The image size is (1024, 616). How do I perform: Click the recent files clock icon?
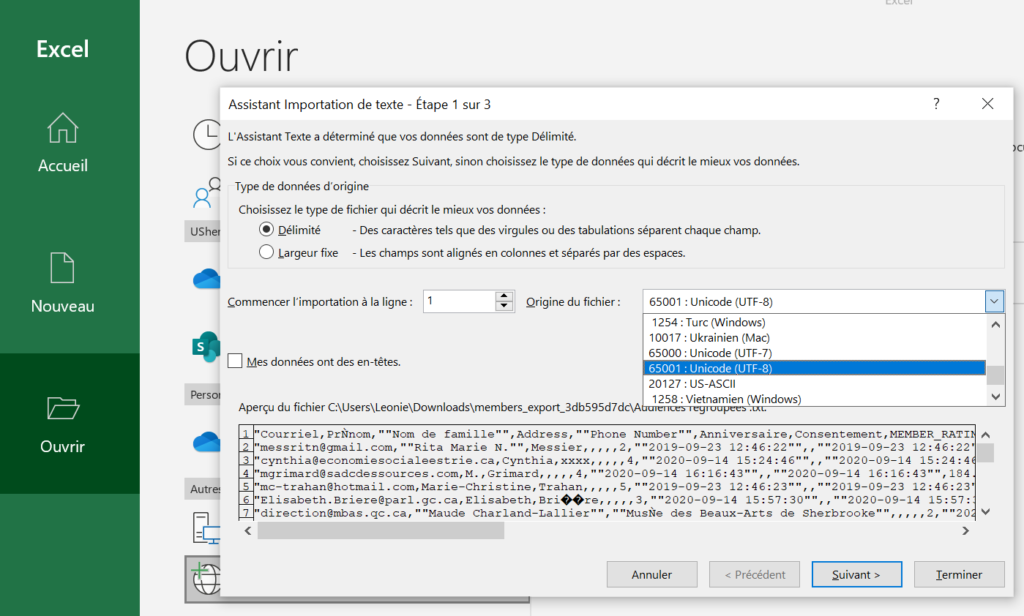coord(207,134)
